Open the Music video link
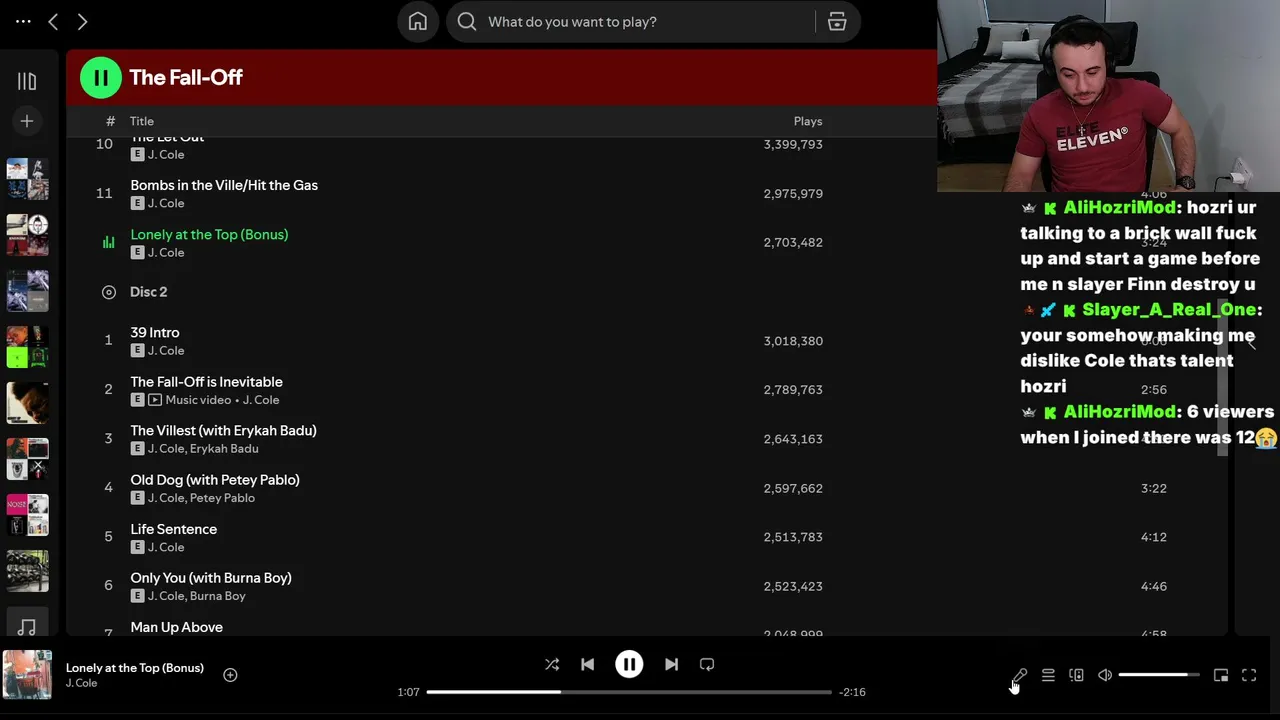The width and height of the screenshot is (1280, 720). (x=198, y=400)
